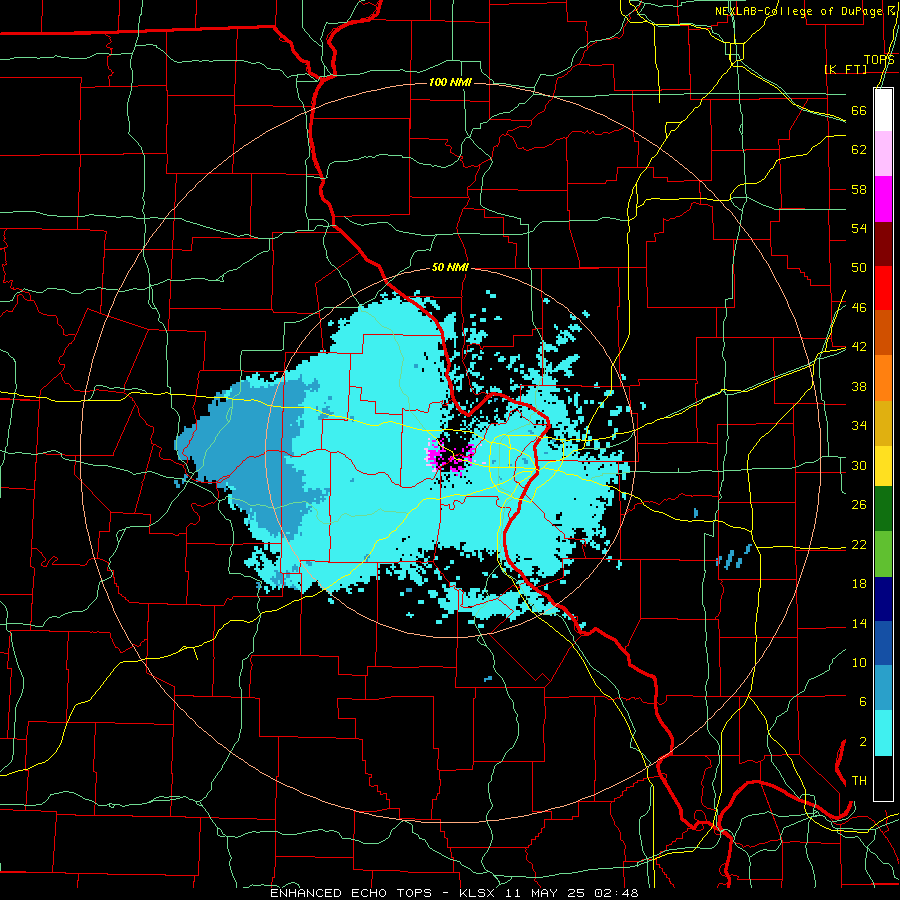Click the white swatch atop the tops legend

click(883, 110)
